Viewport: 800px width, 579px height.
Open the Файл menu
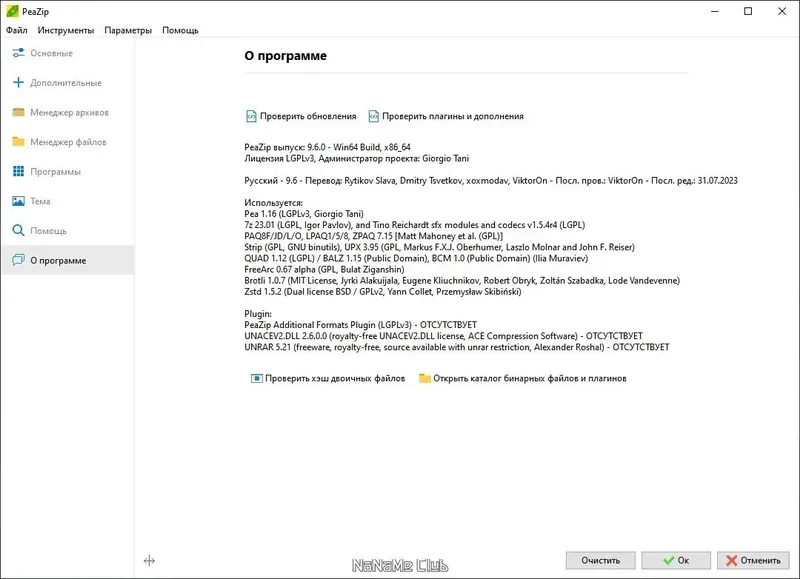[x=16, y=30]
